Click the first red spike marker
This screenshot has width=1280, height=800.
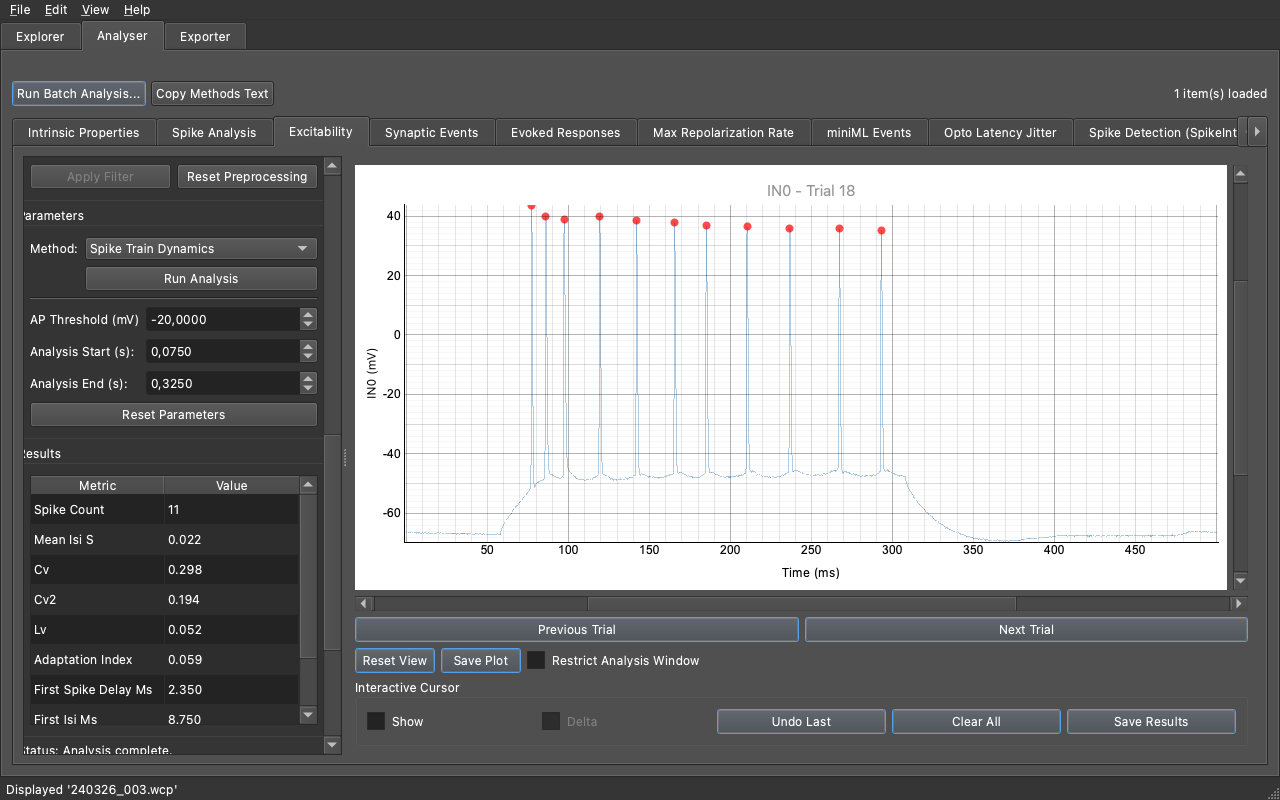pyautogui.click(x=531, y=206)
